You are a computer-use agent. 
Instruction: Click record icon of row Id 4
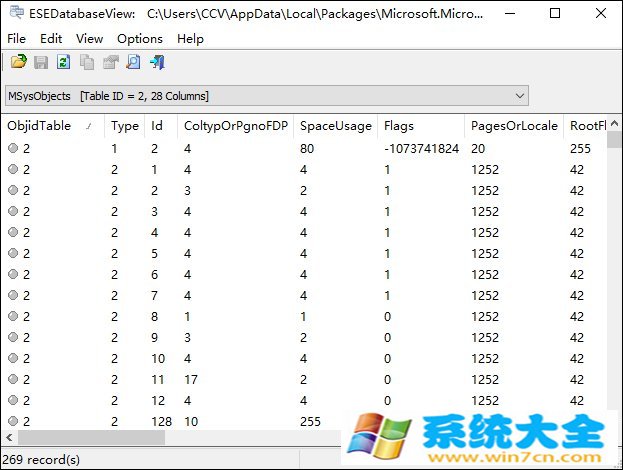13,232
